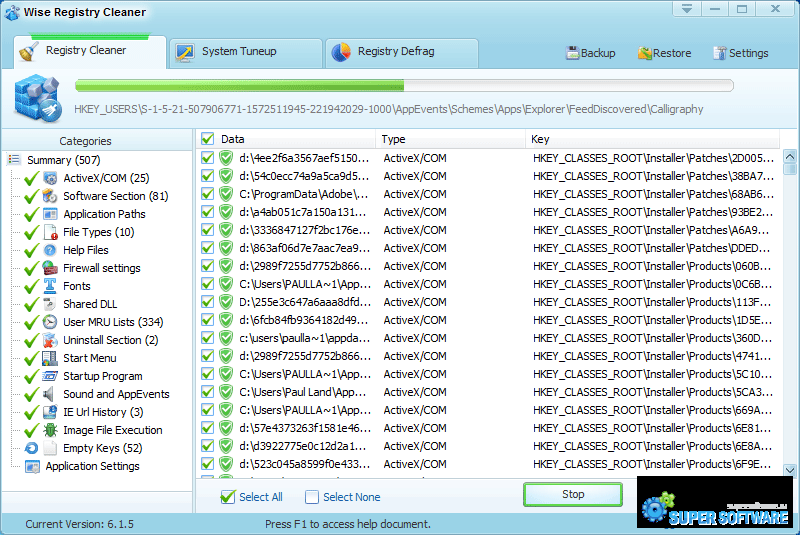The height and width of the screenshot is (535, 800).
Task: Click the Select None label link
Action: point(352,497)
